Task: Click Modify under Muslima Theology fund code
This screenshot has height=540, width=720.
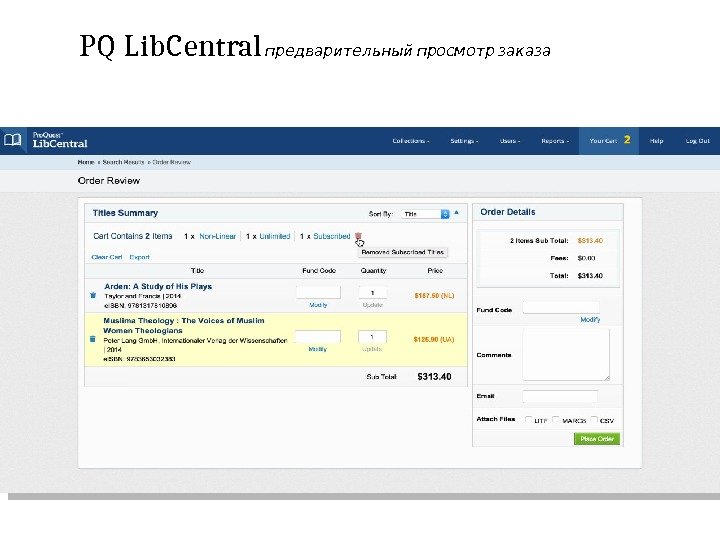Action: click(317, 349)
